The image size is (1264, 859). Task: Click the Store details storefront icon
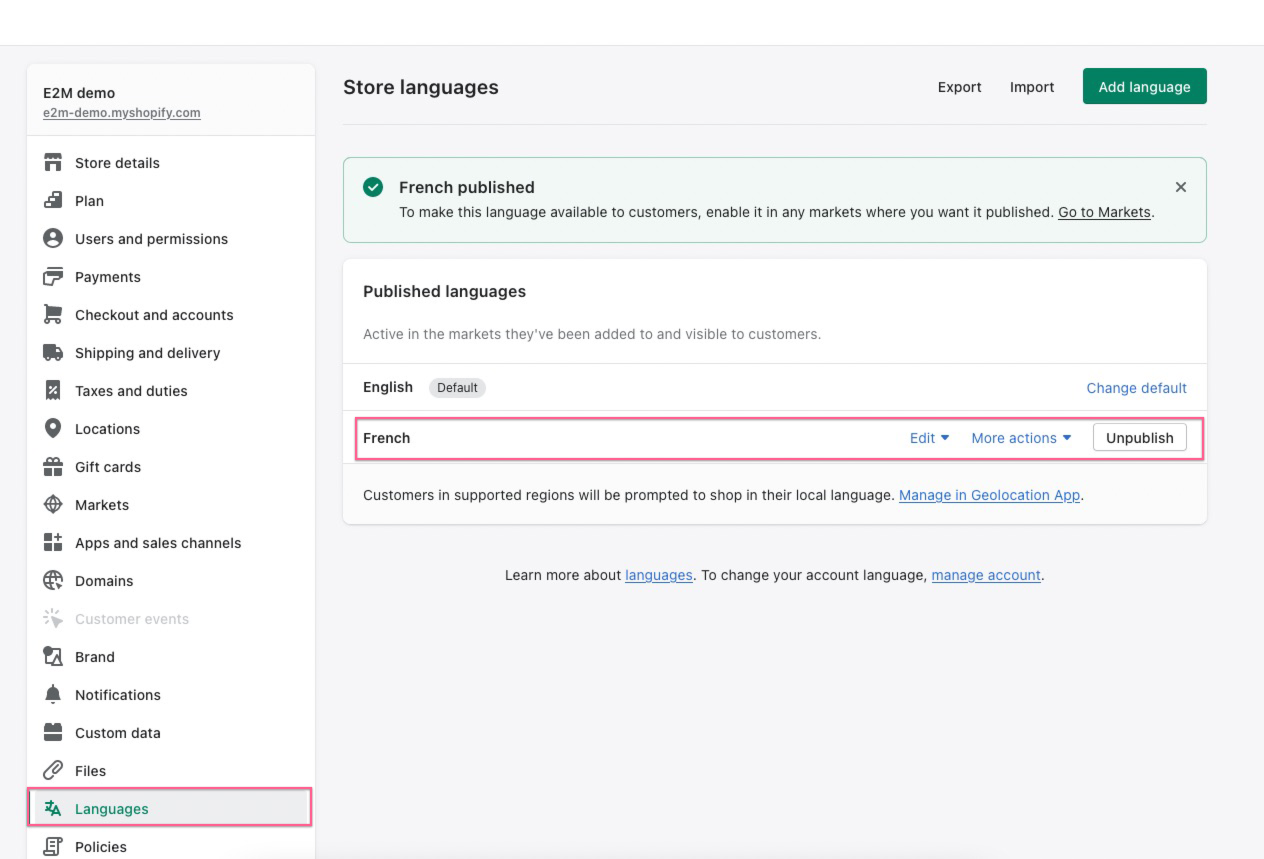click(x=53, y=163)
